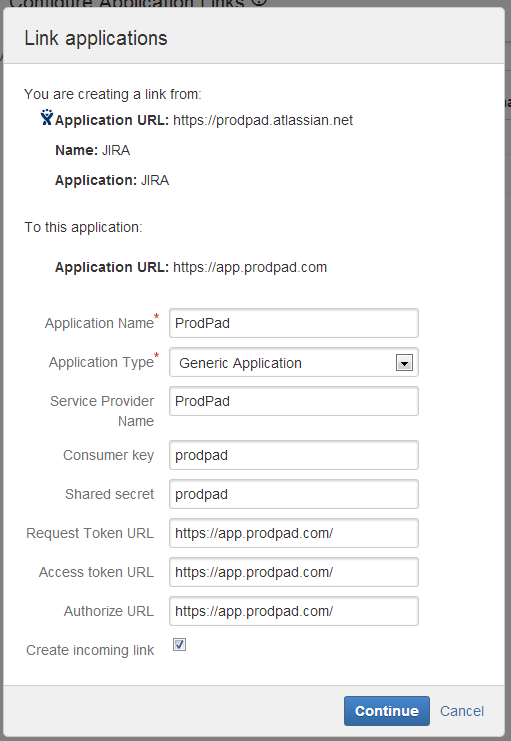This screenshot has width=511, height=741.
Task: Click the Continue button
Action: [x=387, y=711]
